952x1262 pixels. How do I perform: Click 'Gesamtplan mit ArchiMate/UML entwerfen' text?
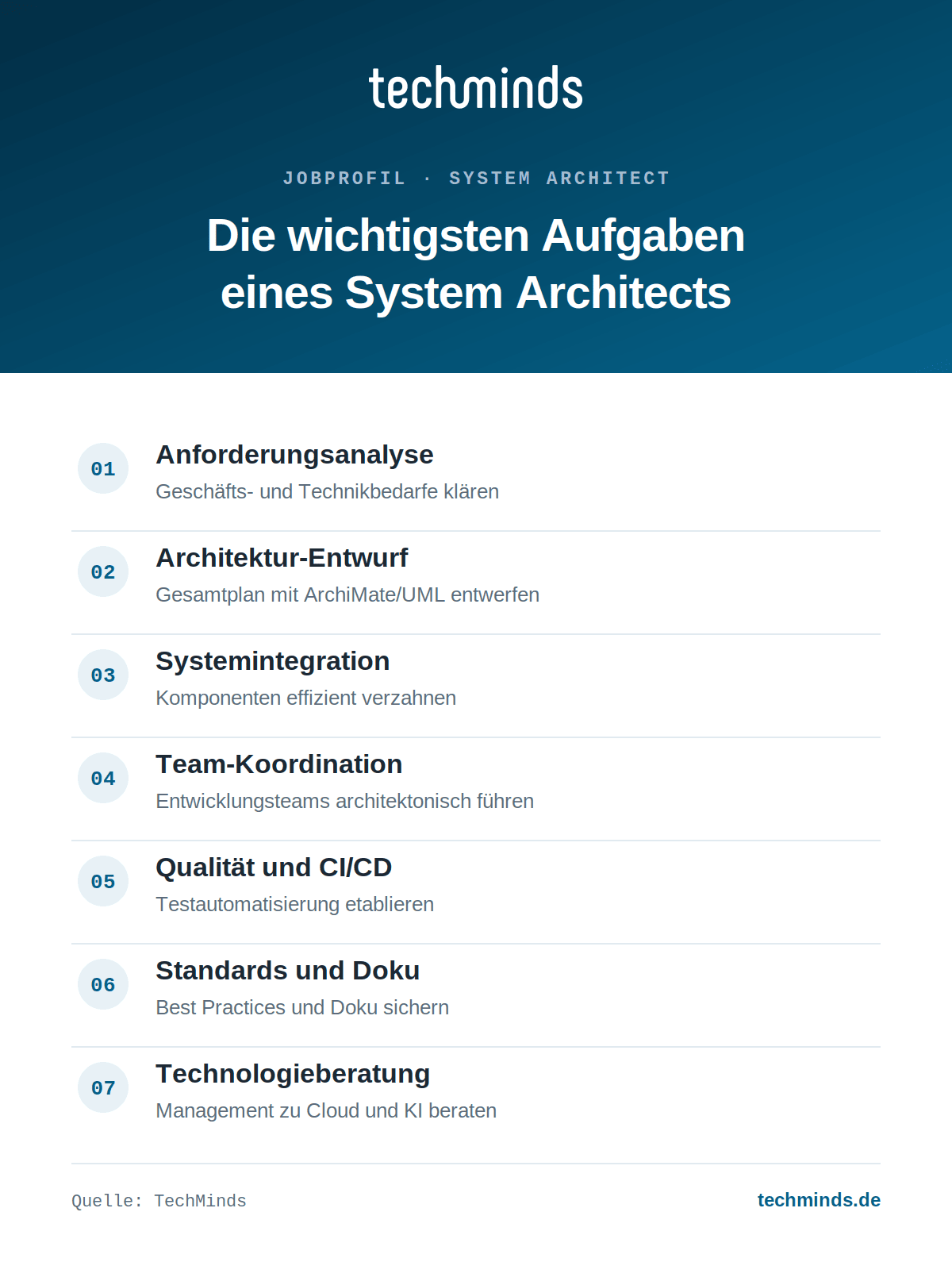point(347,594)
